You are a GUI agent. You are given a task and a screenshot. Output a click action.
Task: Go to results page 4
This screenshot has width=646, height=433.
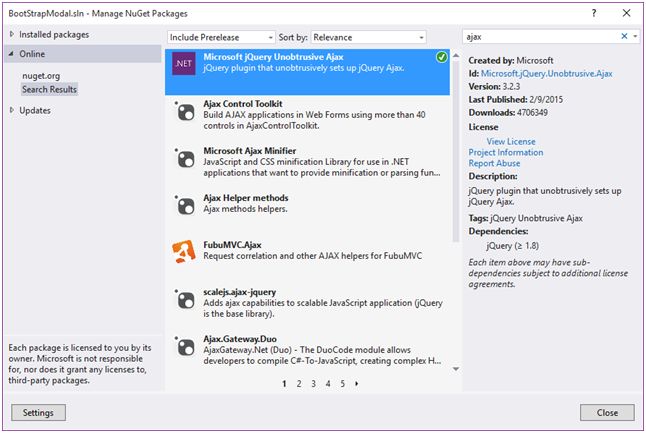[x=328, y=384]
